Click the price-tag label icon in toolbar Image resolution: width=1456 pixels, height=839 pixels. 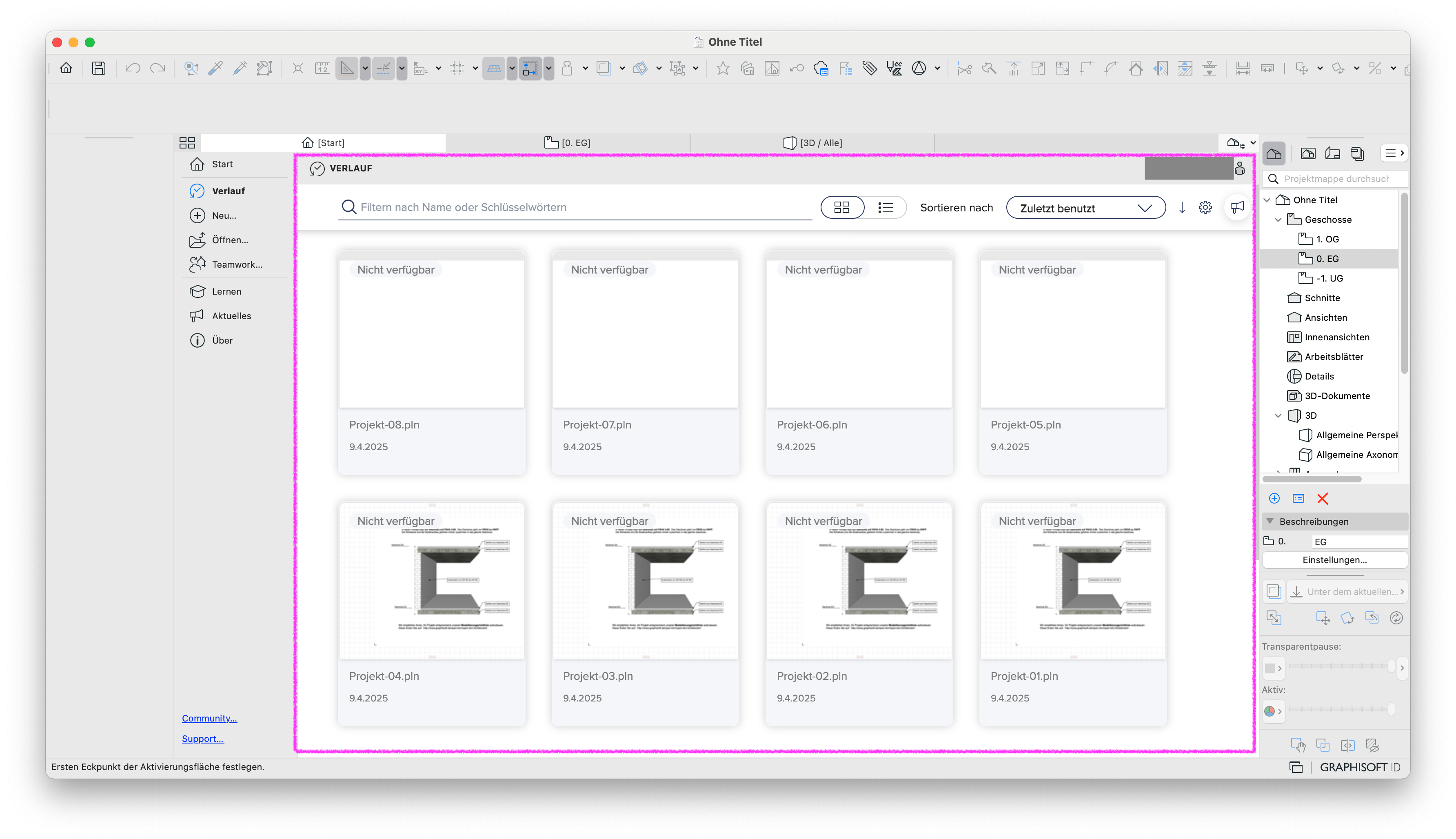coord(870,68)
